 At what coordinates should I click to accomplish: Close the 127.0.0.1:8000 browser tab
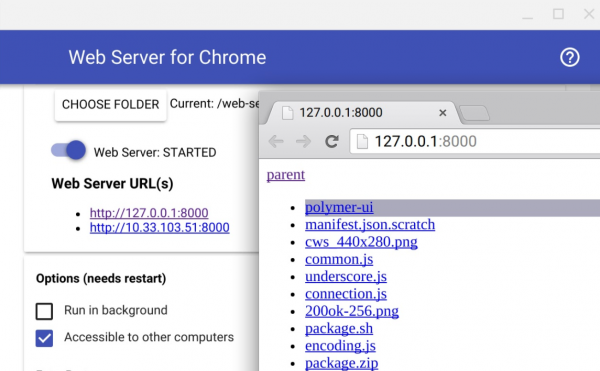[443, 113]
